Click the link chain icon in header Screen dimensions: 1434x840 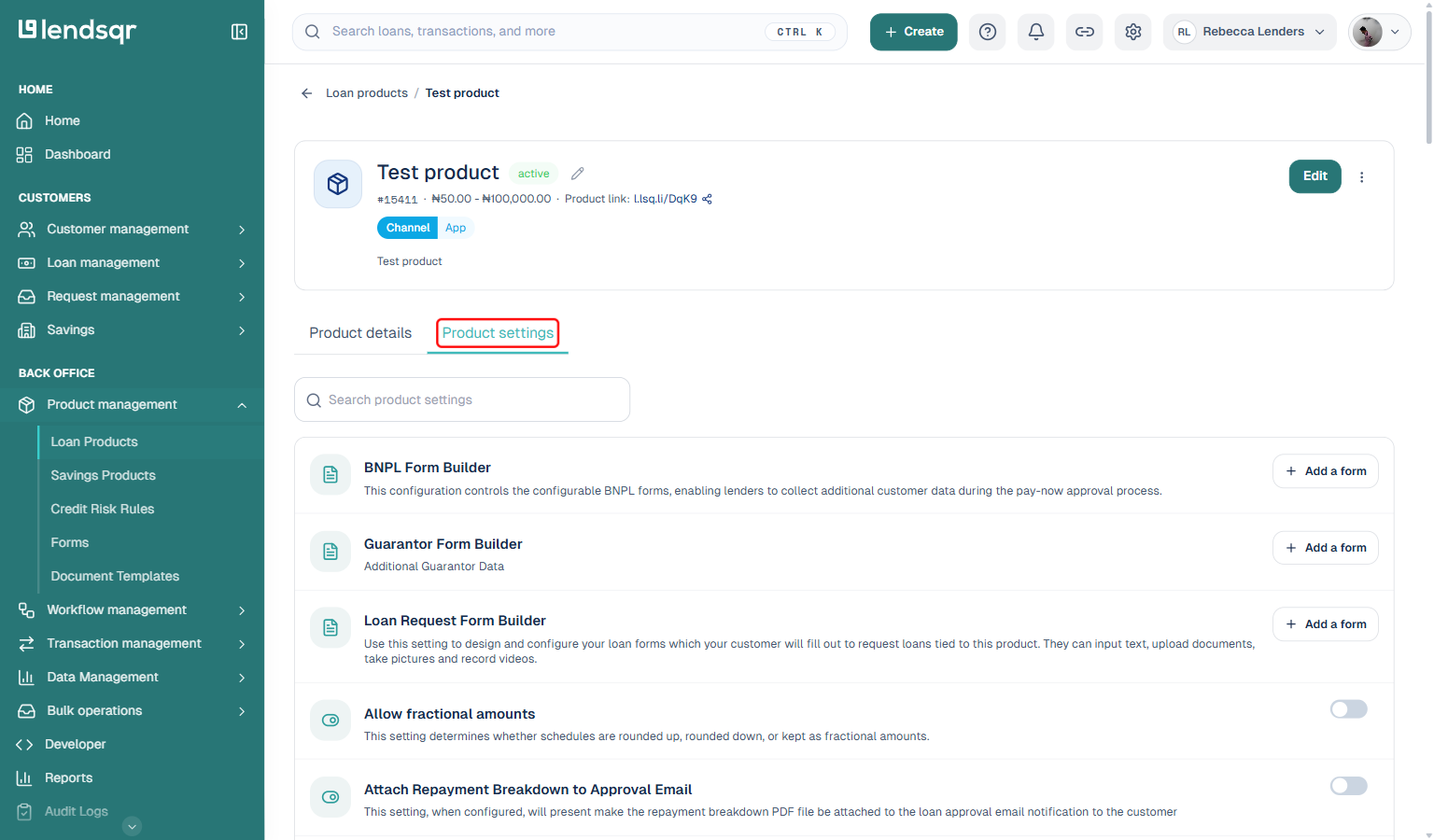(1085, 32)
